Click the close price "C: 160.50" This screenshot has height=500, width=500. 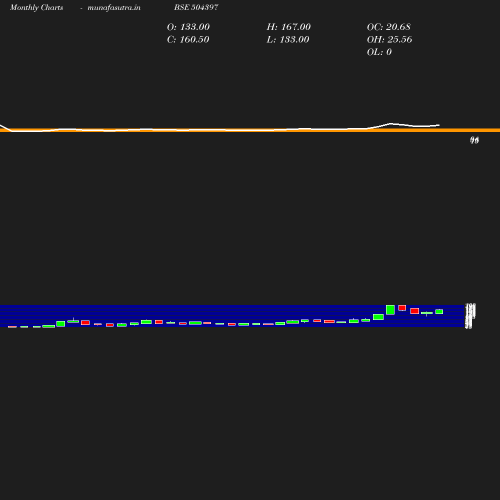point(188,39)
